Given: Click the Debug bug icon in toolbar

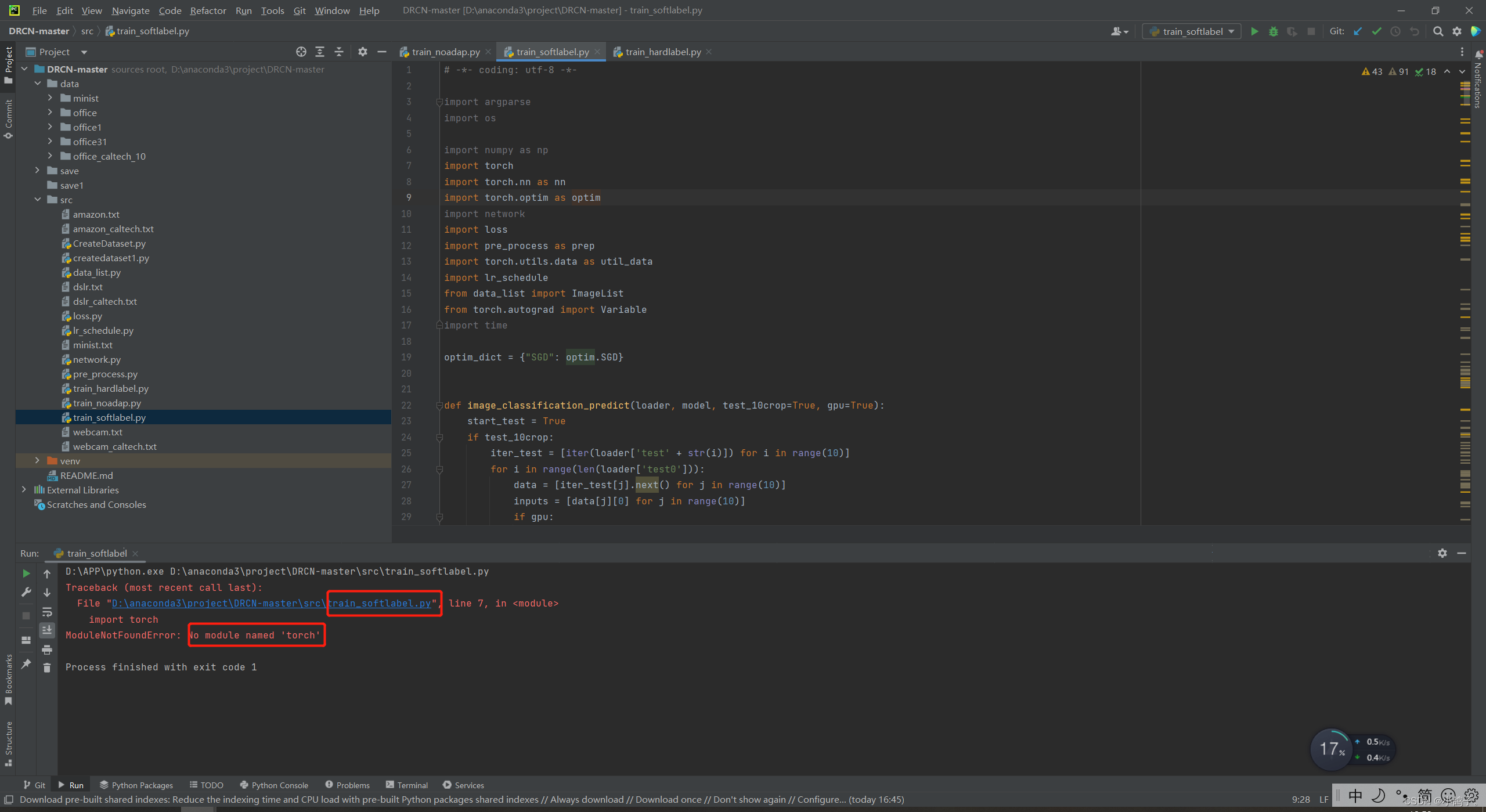Looking at the screenshot, I should point(1273,31).
